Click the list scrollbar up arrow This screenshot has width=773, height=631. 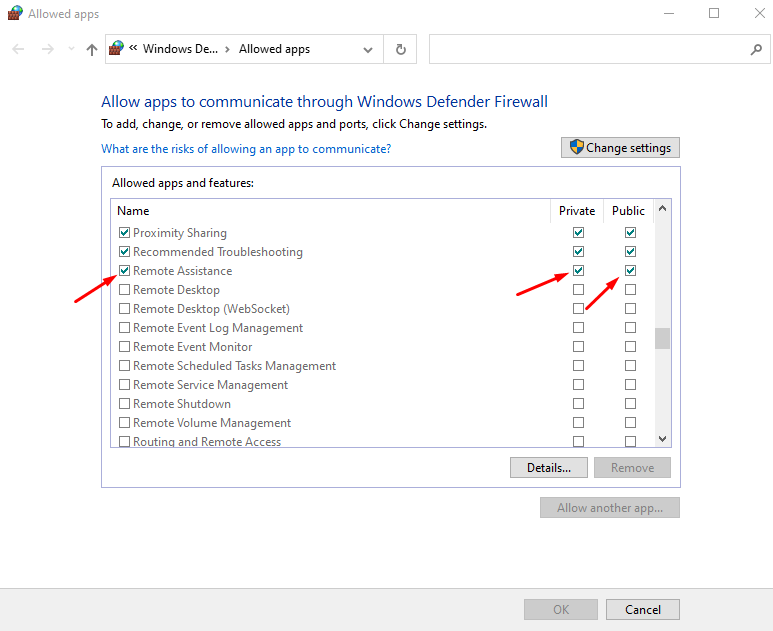tap(663, 209)
